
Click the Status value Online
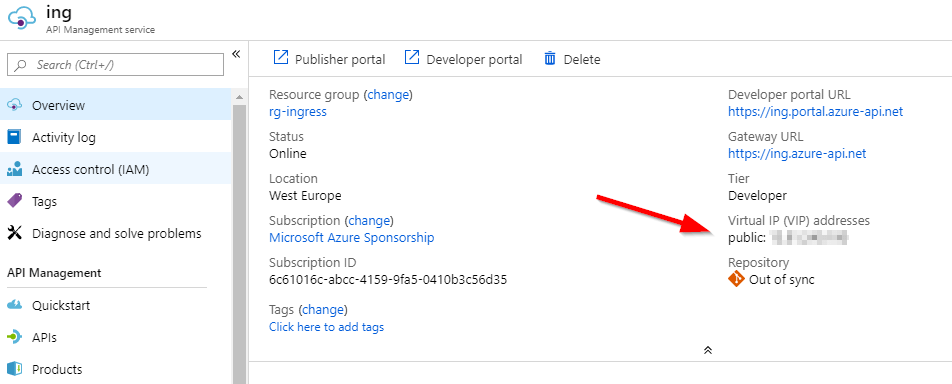288,154
